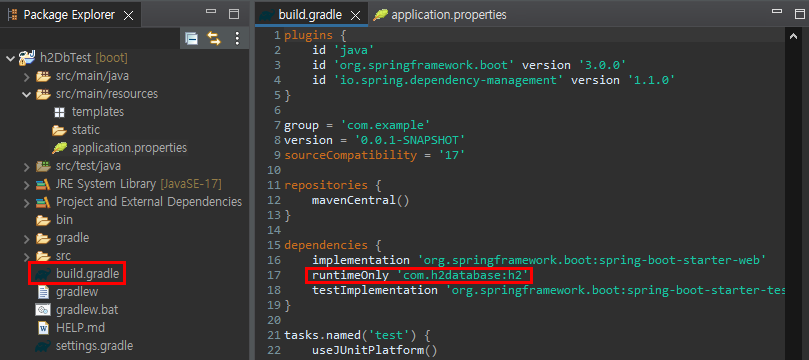Click application.properties leaf icon in tree

click(x=59, y=148)
